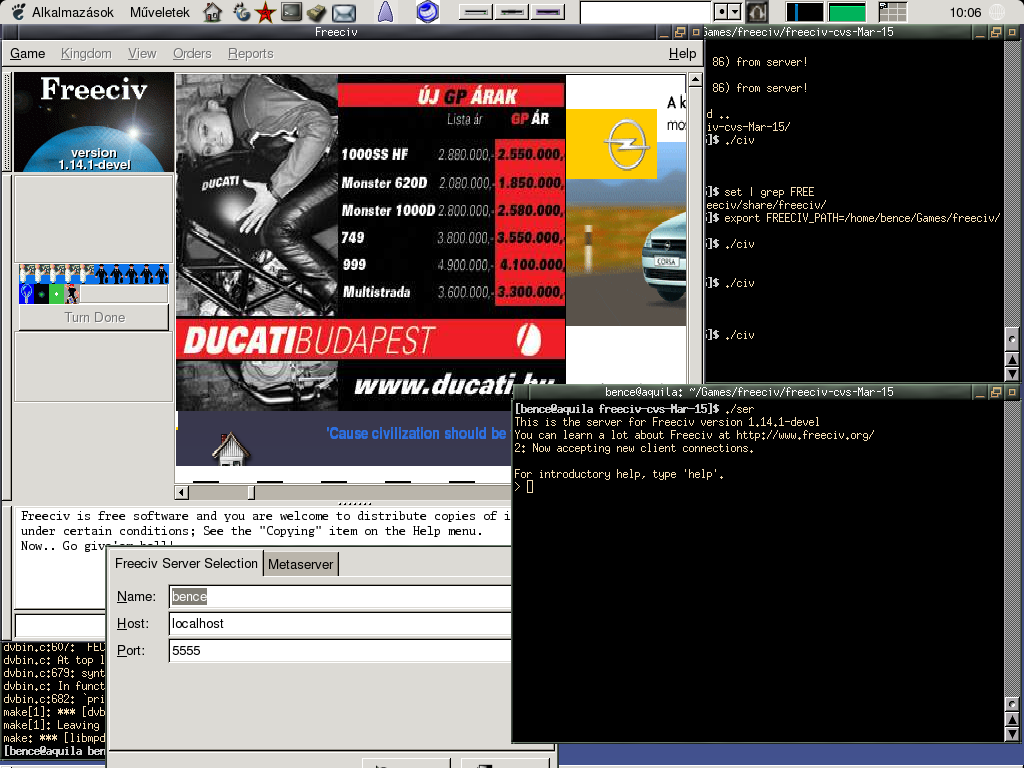Click the green nuclear winter indicator icon
Viewport: 1024px width, 768px height.
point(57,294)
